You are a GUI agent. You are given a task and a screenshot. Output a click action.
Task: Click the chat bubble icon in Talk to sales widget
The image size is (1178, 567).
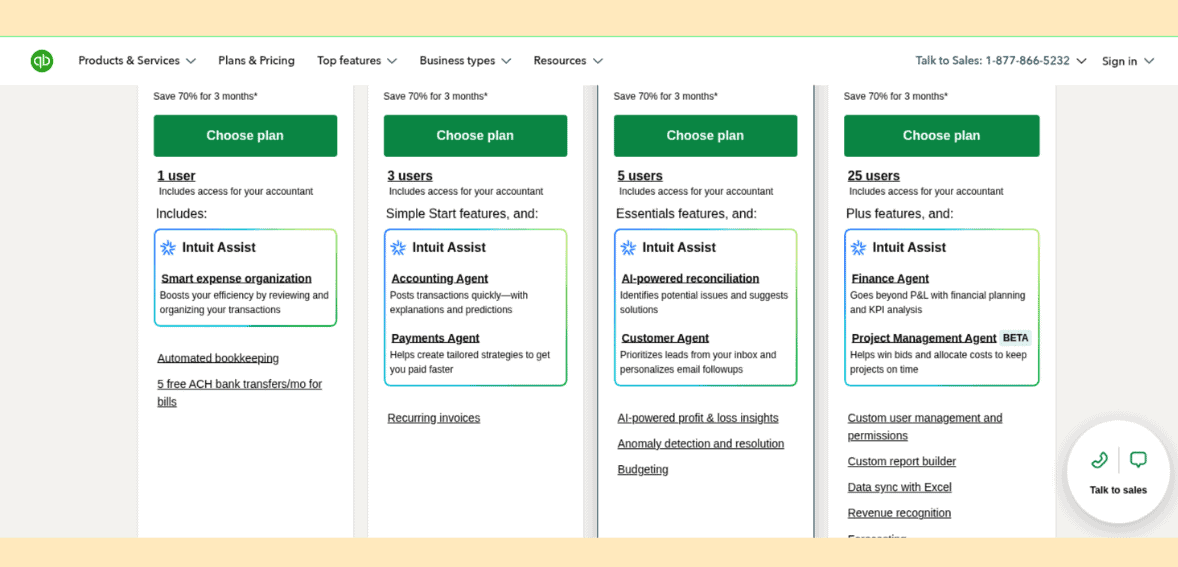pyautogui.click(x=1138, y=460)
